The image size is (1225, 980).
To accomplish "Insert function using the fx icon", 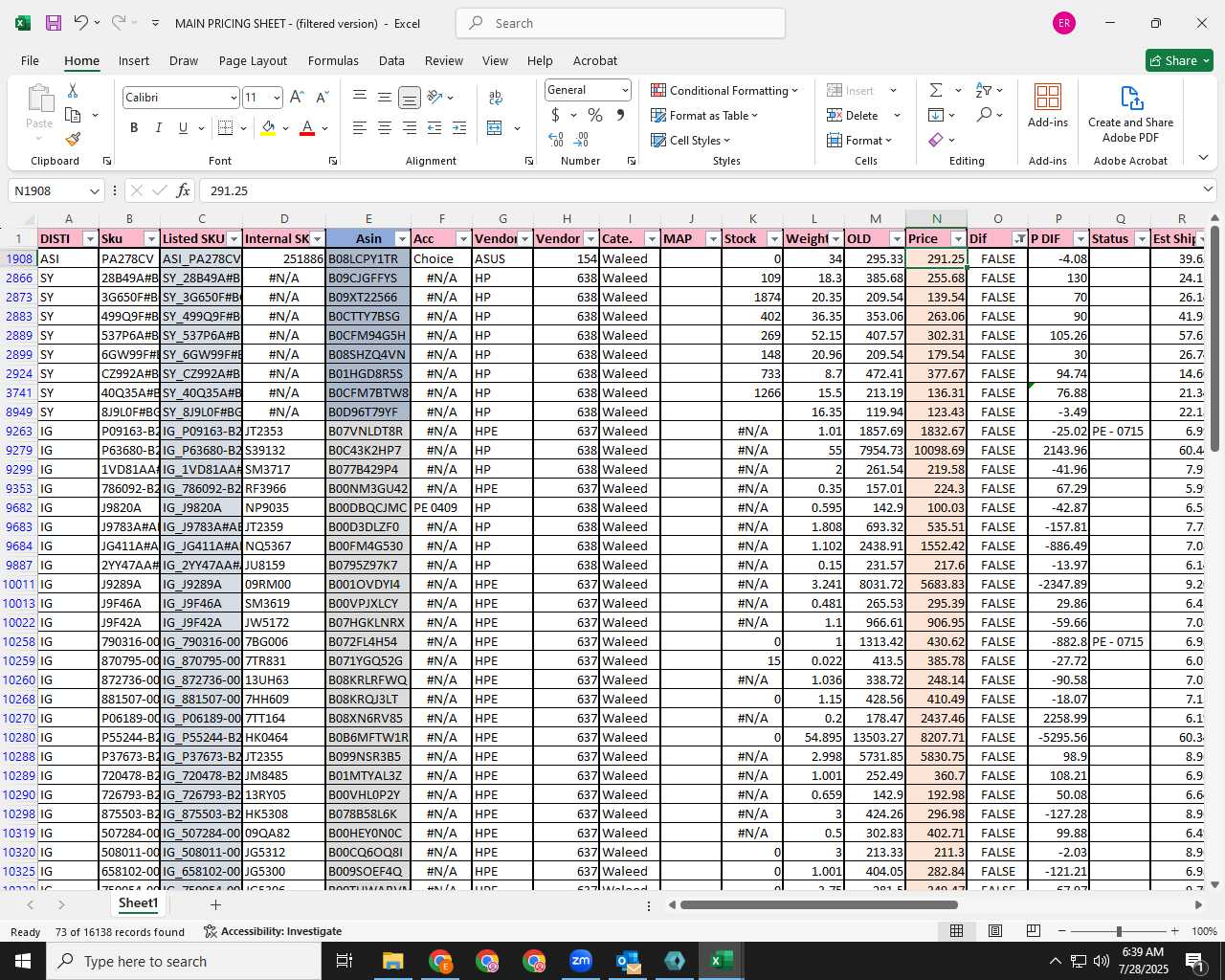I will coord(184,190).
